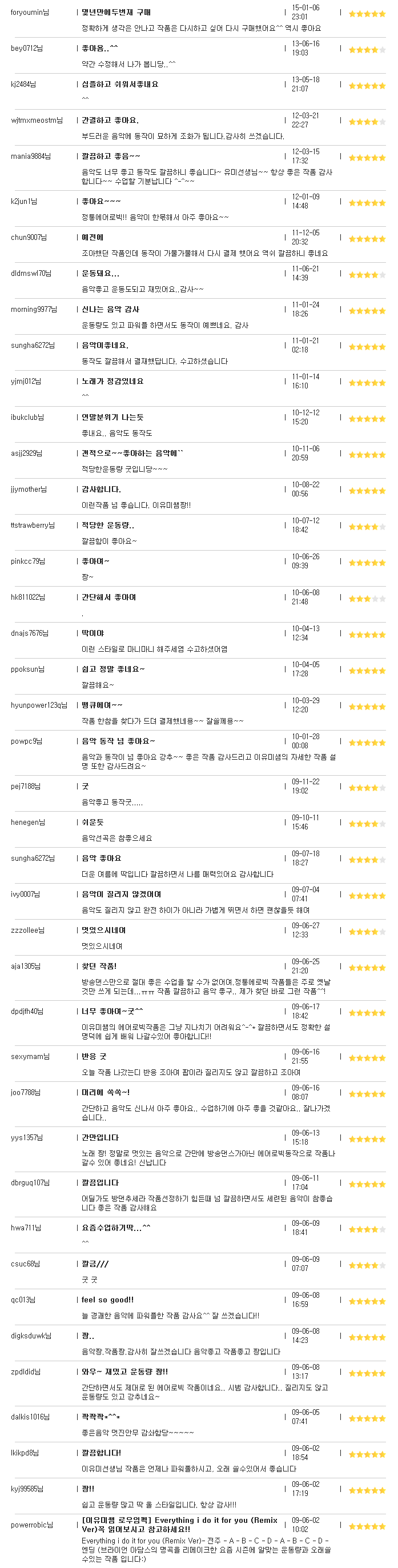
Task: Click the star rating for pej7188's review
Action: [x=367, y=788]
